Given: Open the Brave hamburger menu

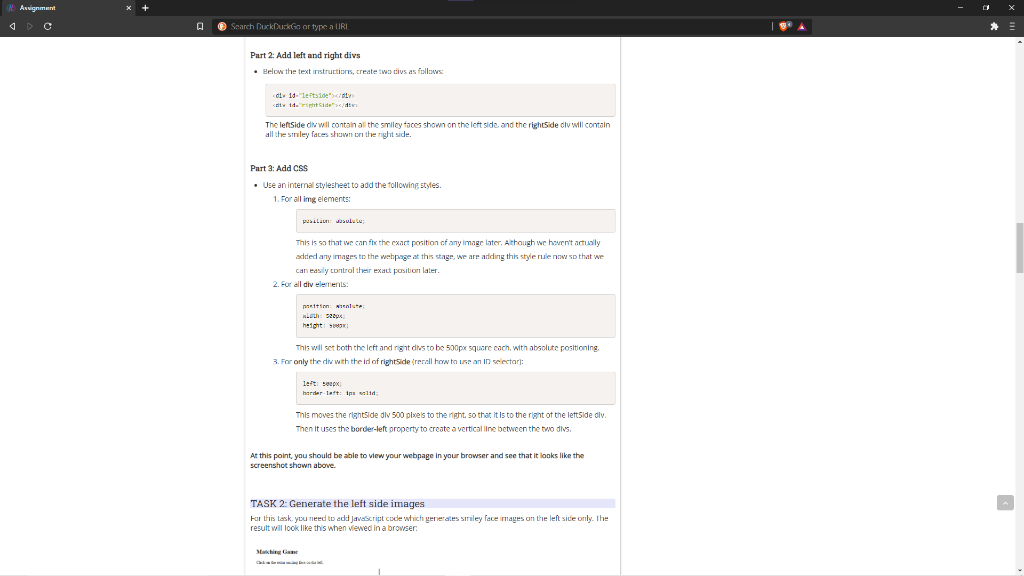Looking at the screenshot, I should pos(1013,27).
